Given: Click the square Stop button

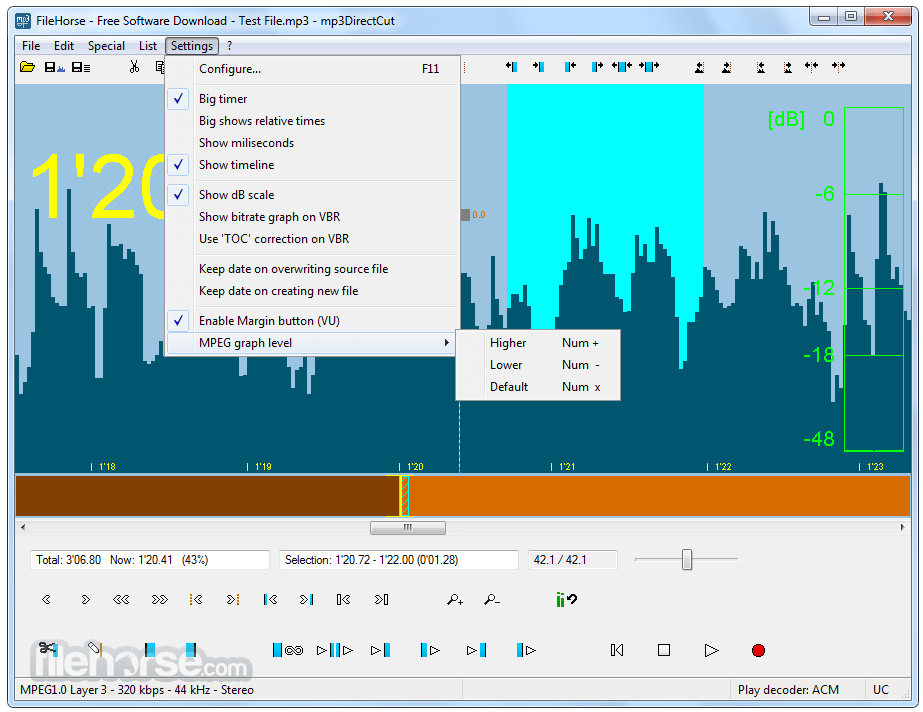Looking at the screenshot, I should (x=664, y=650).
